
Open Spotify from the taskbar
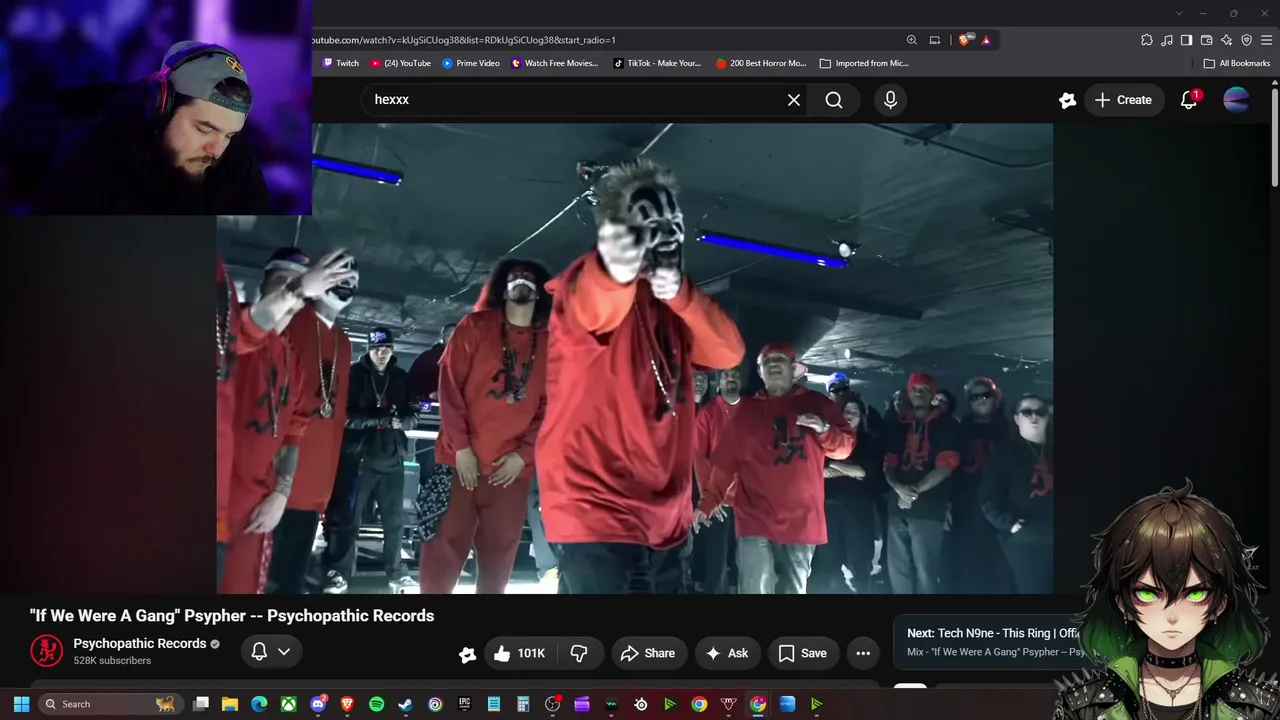(376, 704)
